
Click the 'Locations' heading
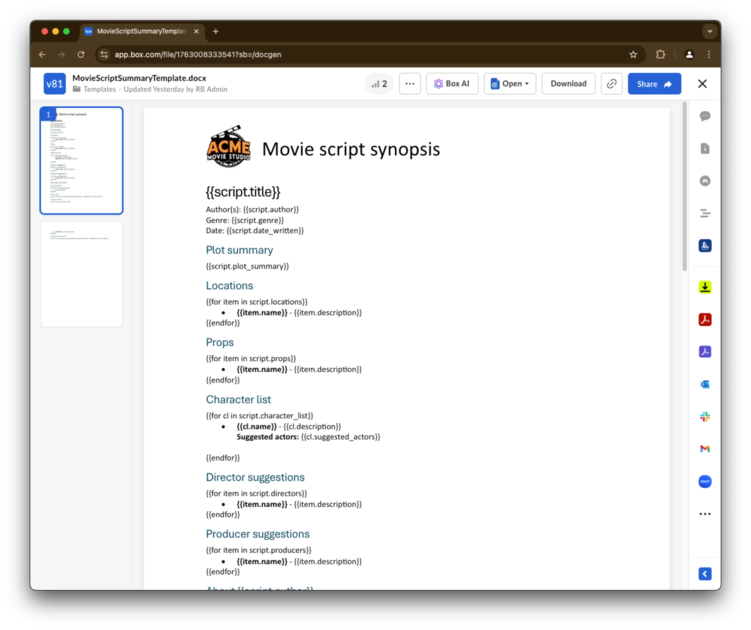(x=229, y=286)
